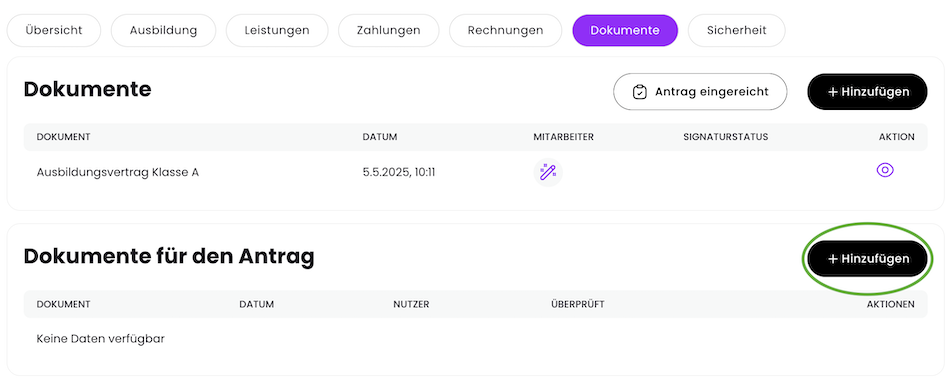Click the Antrag eingereicht button
Image resolution: width=950 pixels, height=384 pixels.
point(700,92)
